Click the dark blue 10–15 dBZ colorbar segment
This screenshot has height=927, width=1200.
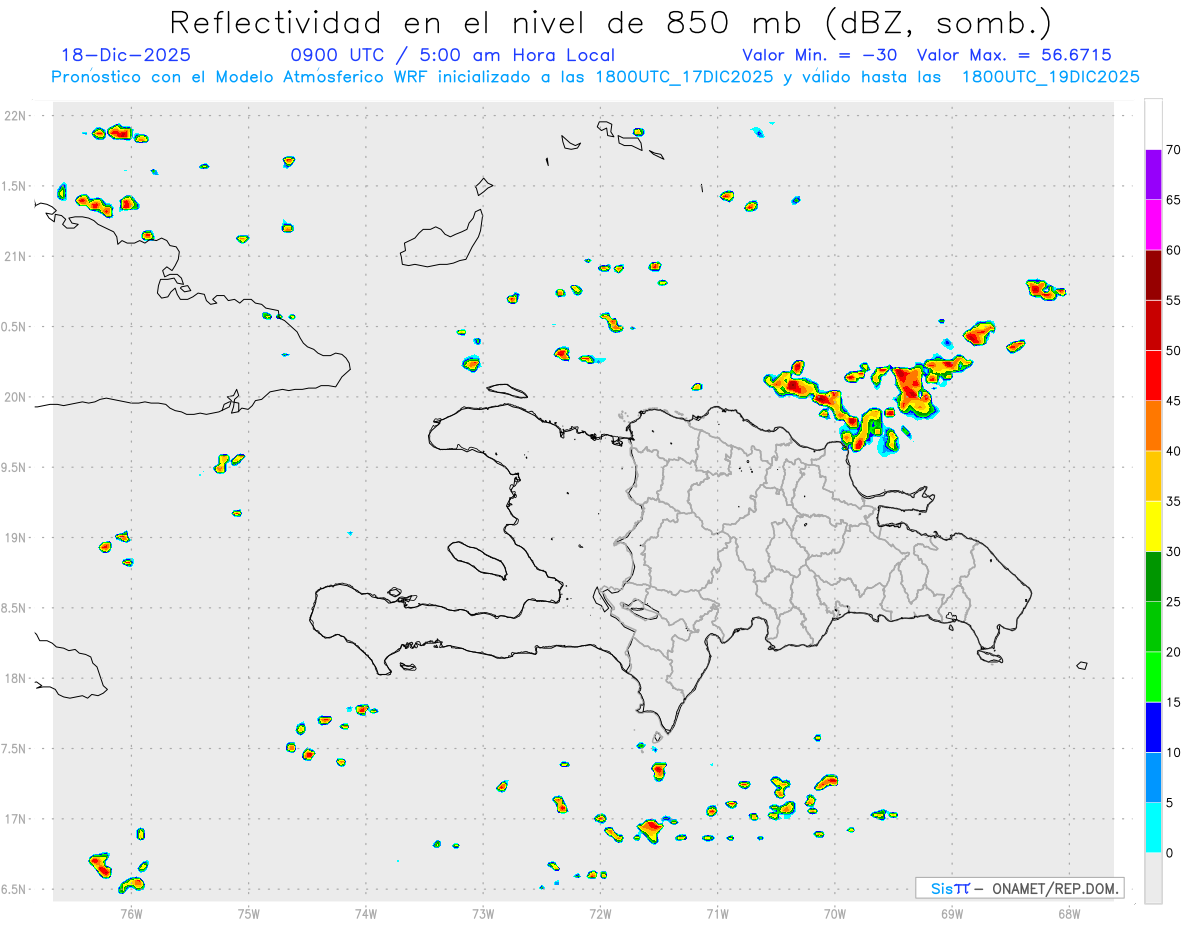(x=1153, y=727)
